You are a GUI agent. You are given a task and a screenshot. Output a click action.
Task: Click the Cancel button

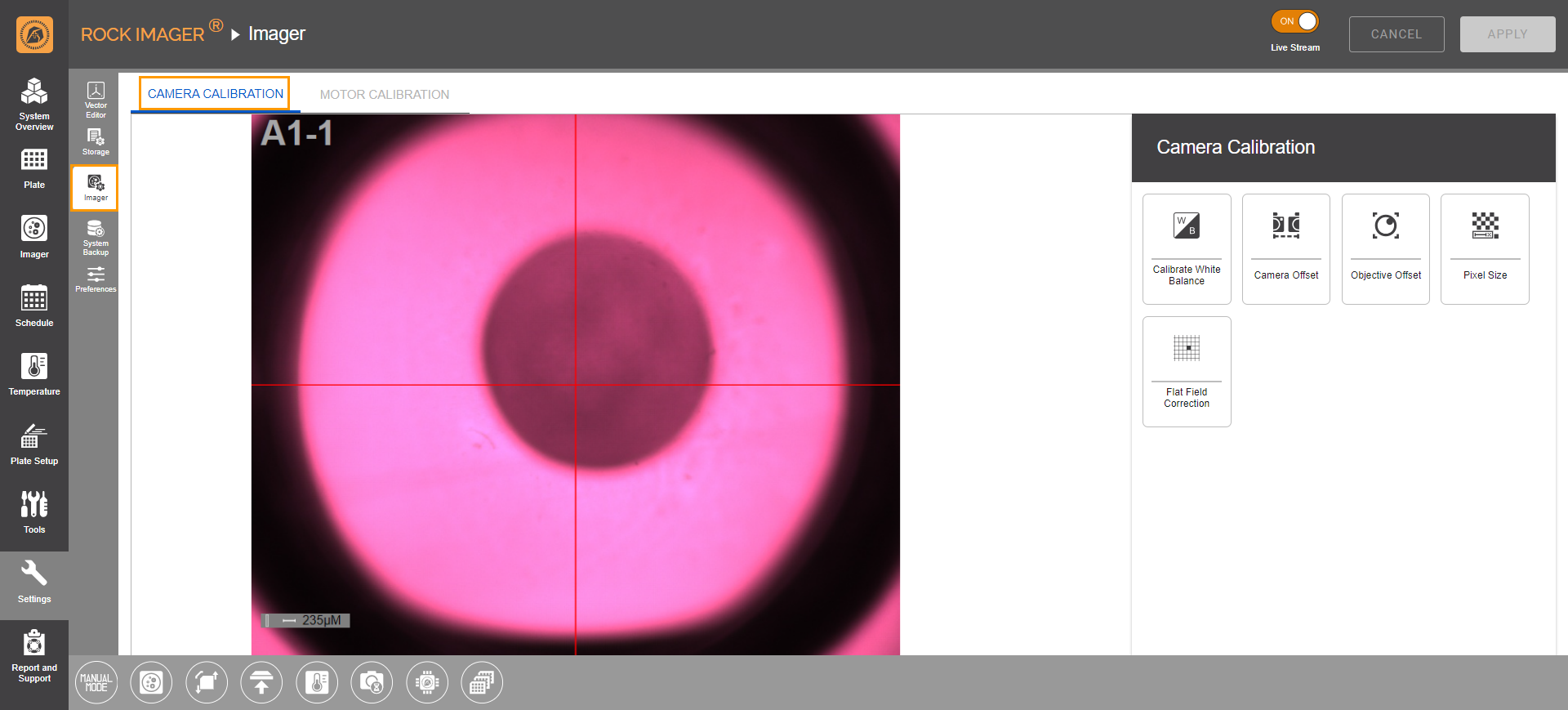(x=1396, y=34)
